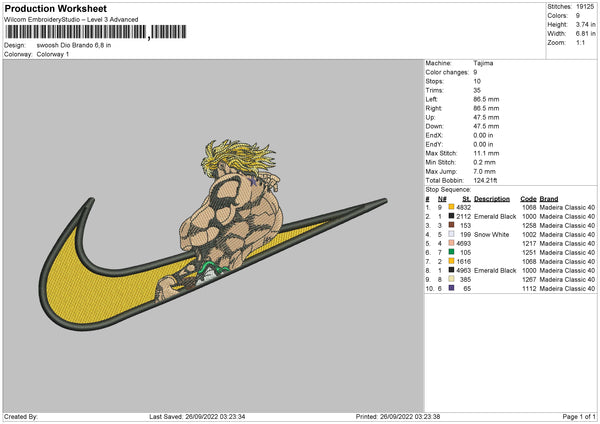Click the black swatch in stop row 8
This screenshot has width=600, height=424.
click(x=451, y=270)
